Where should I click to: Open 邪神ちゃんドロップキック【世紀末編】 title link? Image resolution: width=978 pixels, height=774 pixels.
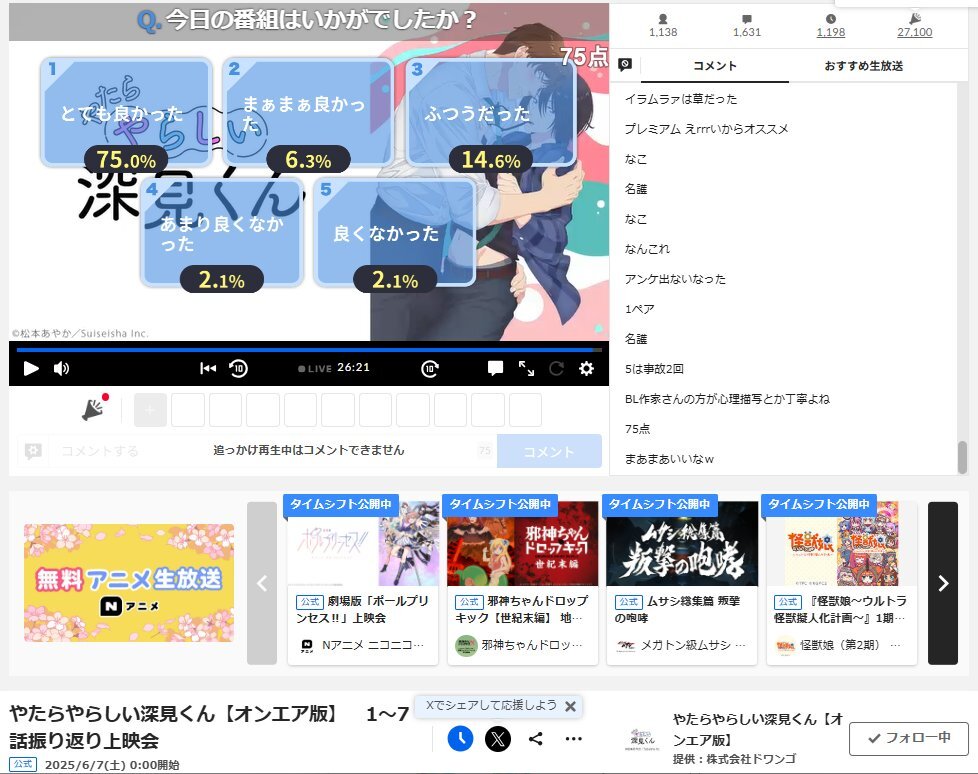pos(522,609)
